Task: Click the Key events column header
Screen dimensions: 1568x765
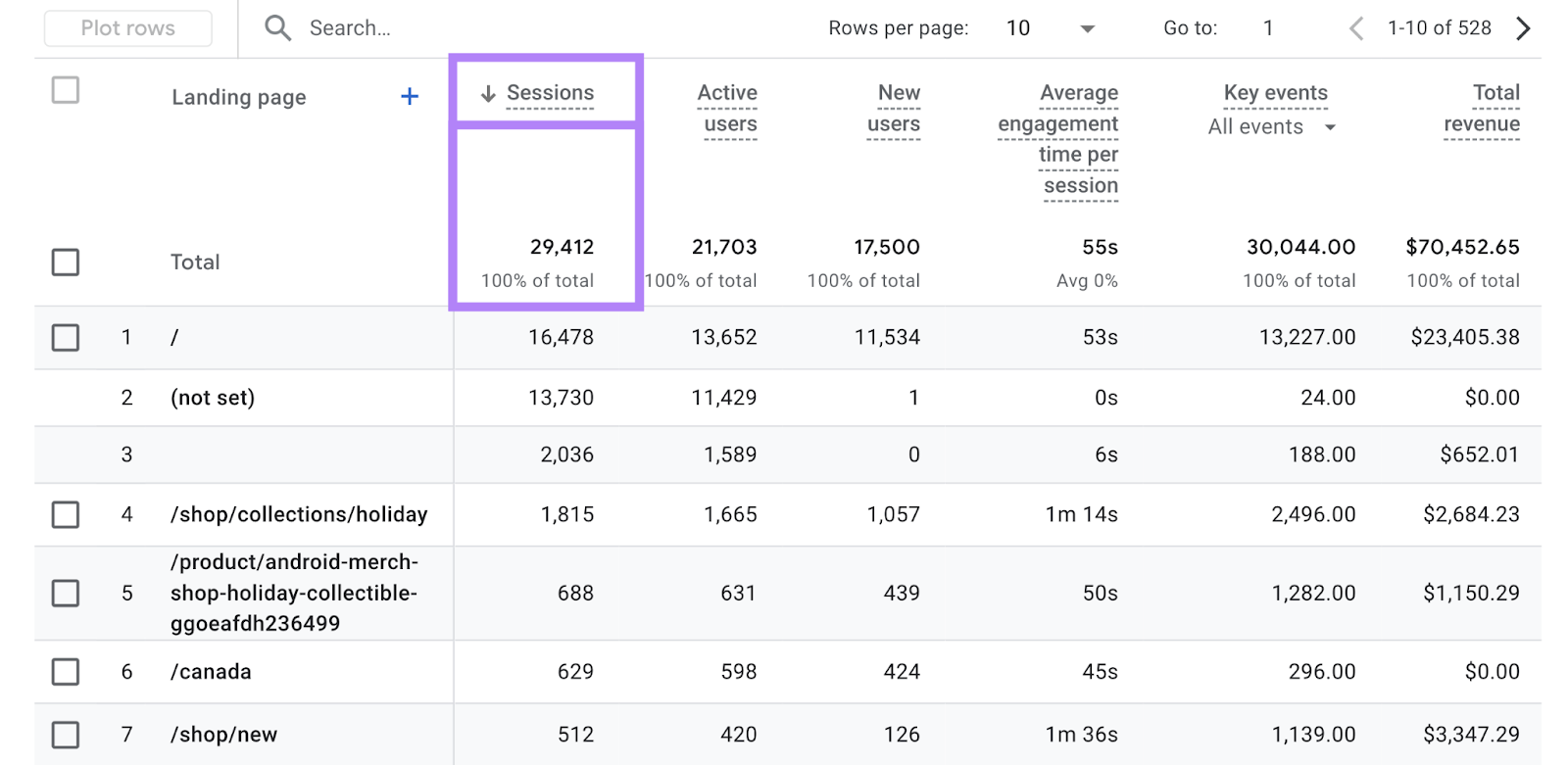Action: pyautogui.click(x=1275, y=93)
